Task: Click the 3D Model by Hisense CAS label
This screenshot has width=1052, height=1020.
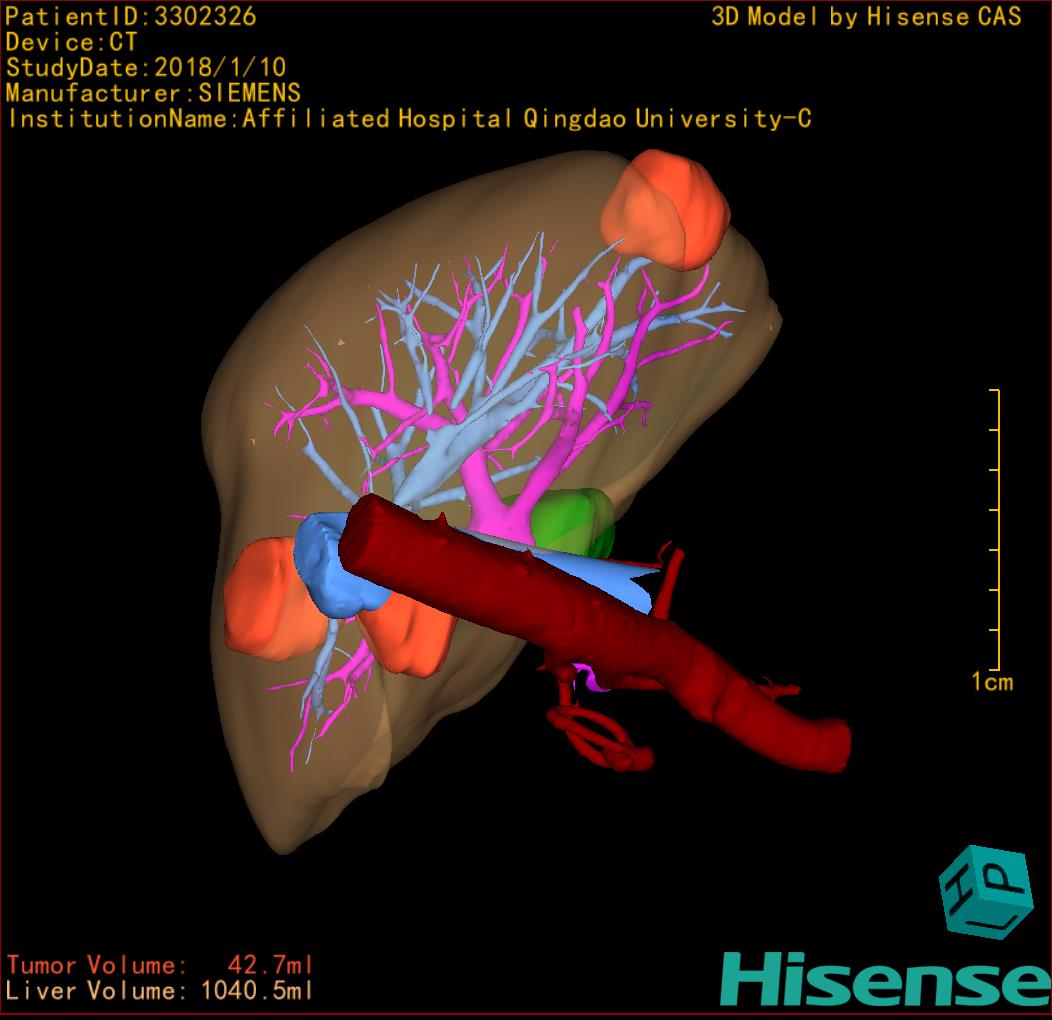Action: 866,17
